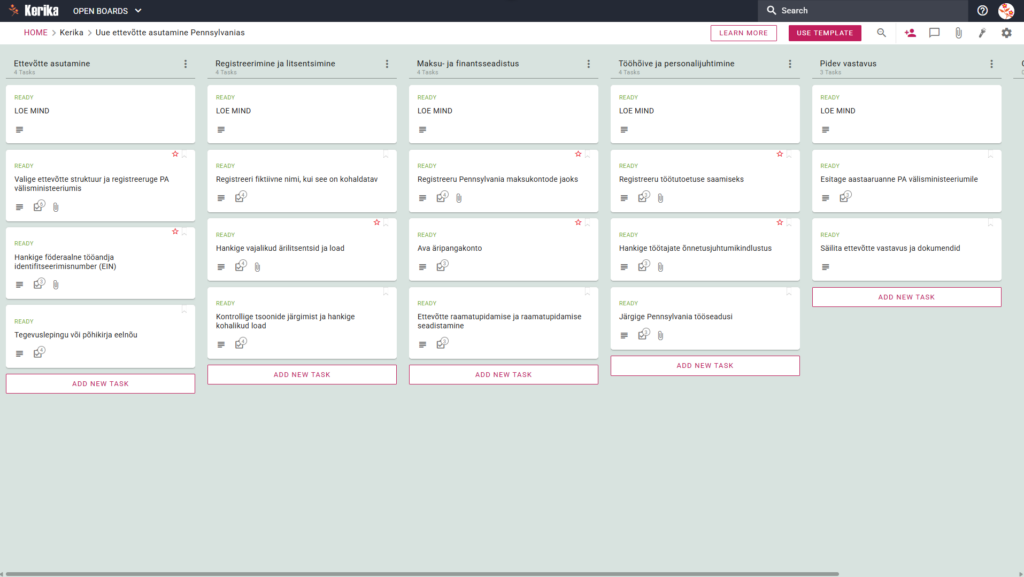The image size is (1024, 577).
Task: Open Registreeri fiktiivne nimi card title
Action: click(296, 179)
